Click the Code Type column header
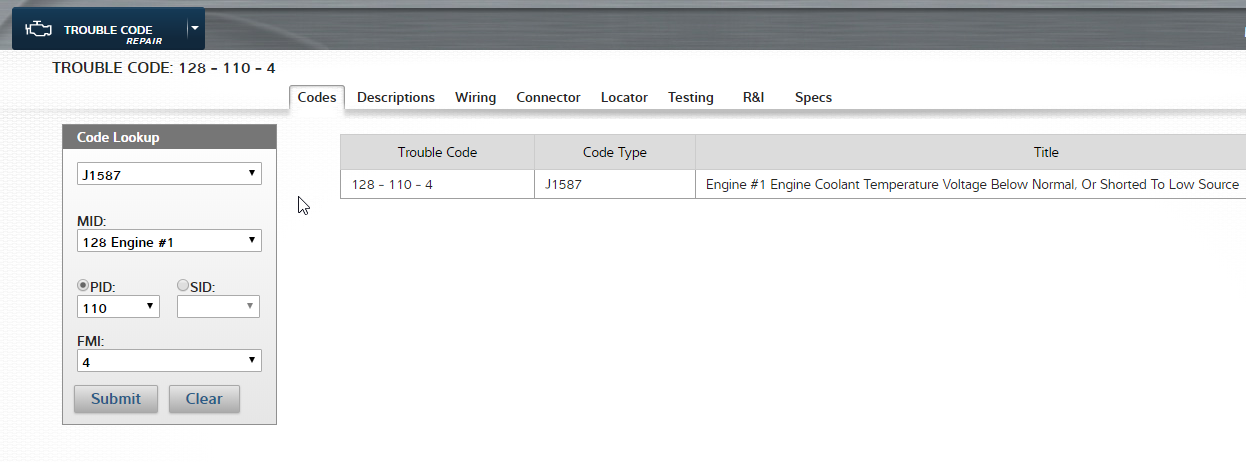This screenshot has width=1246, height=462. 615,152
